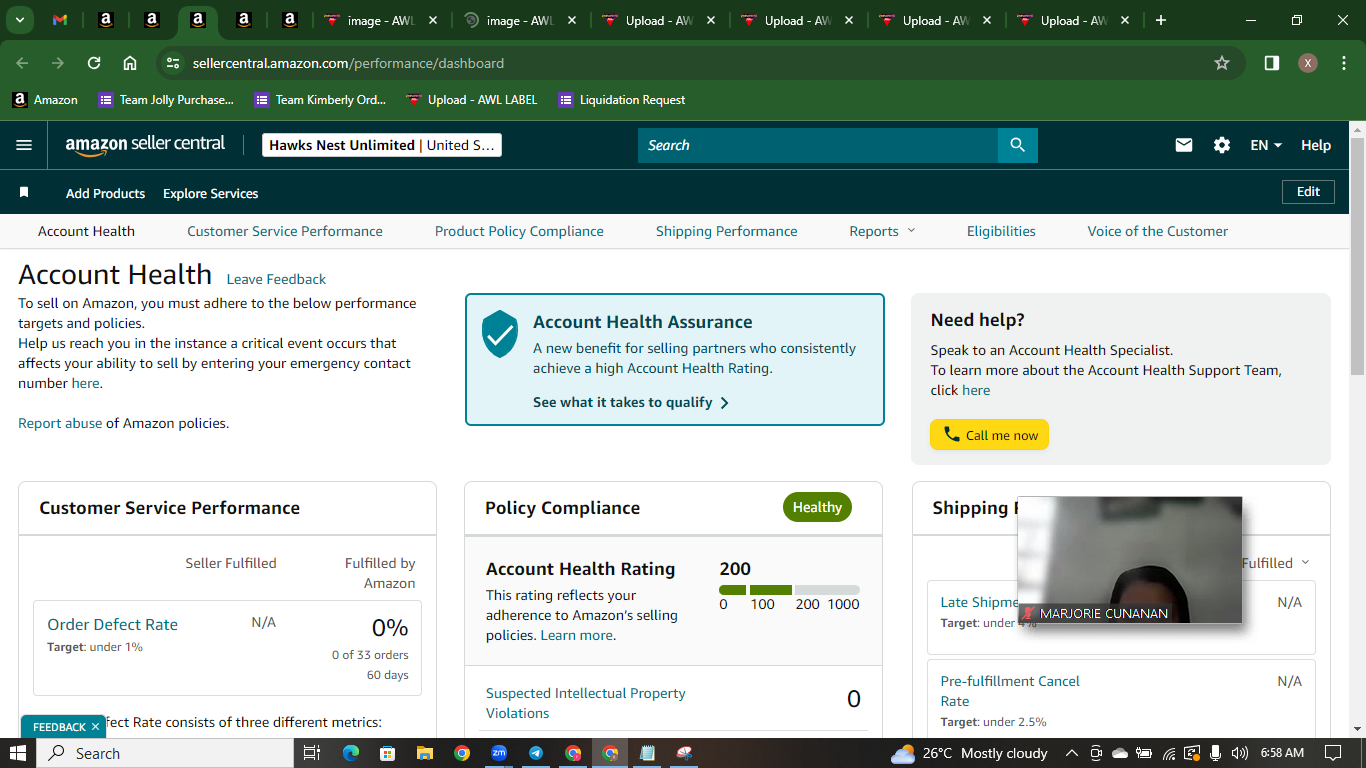This screenshot has height=768, width=1366.
Task: Expand the Reports dropdown menu
Action: [x=882, y=231]
